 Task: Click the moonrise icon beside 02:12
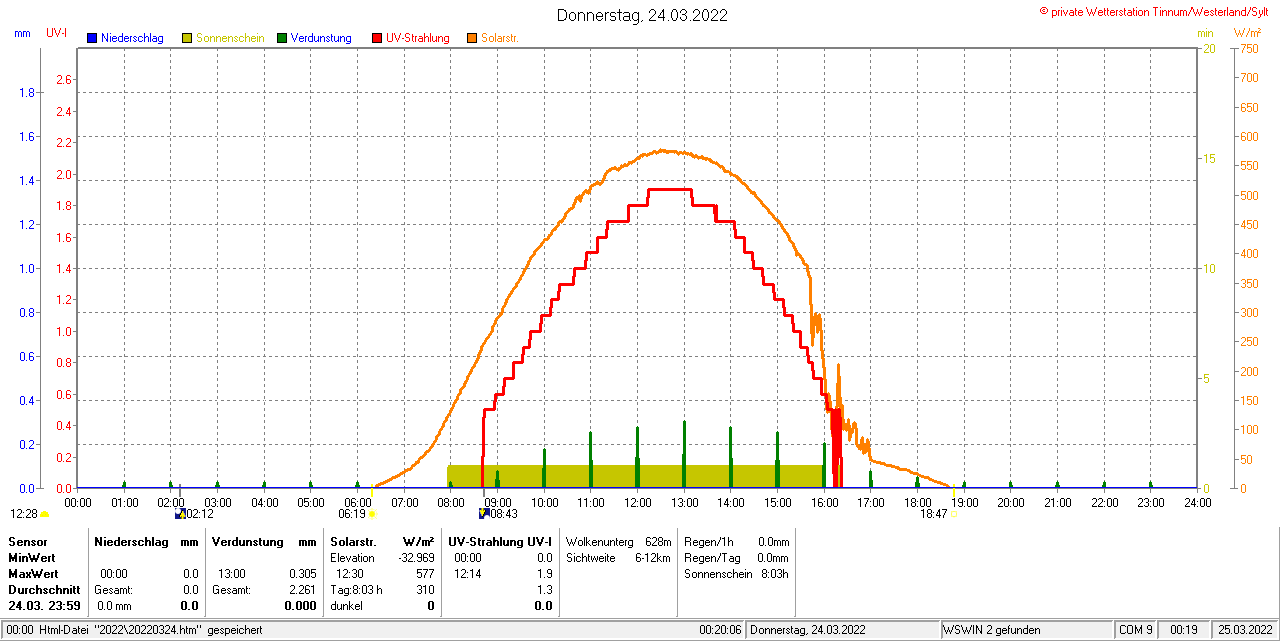180,514
